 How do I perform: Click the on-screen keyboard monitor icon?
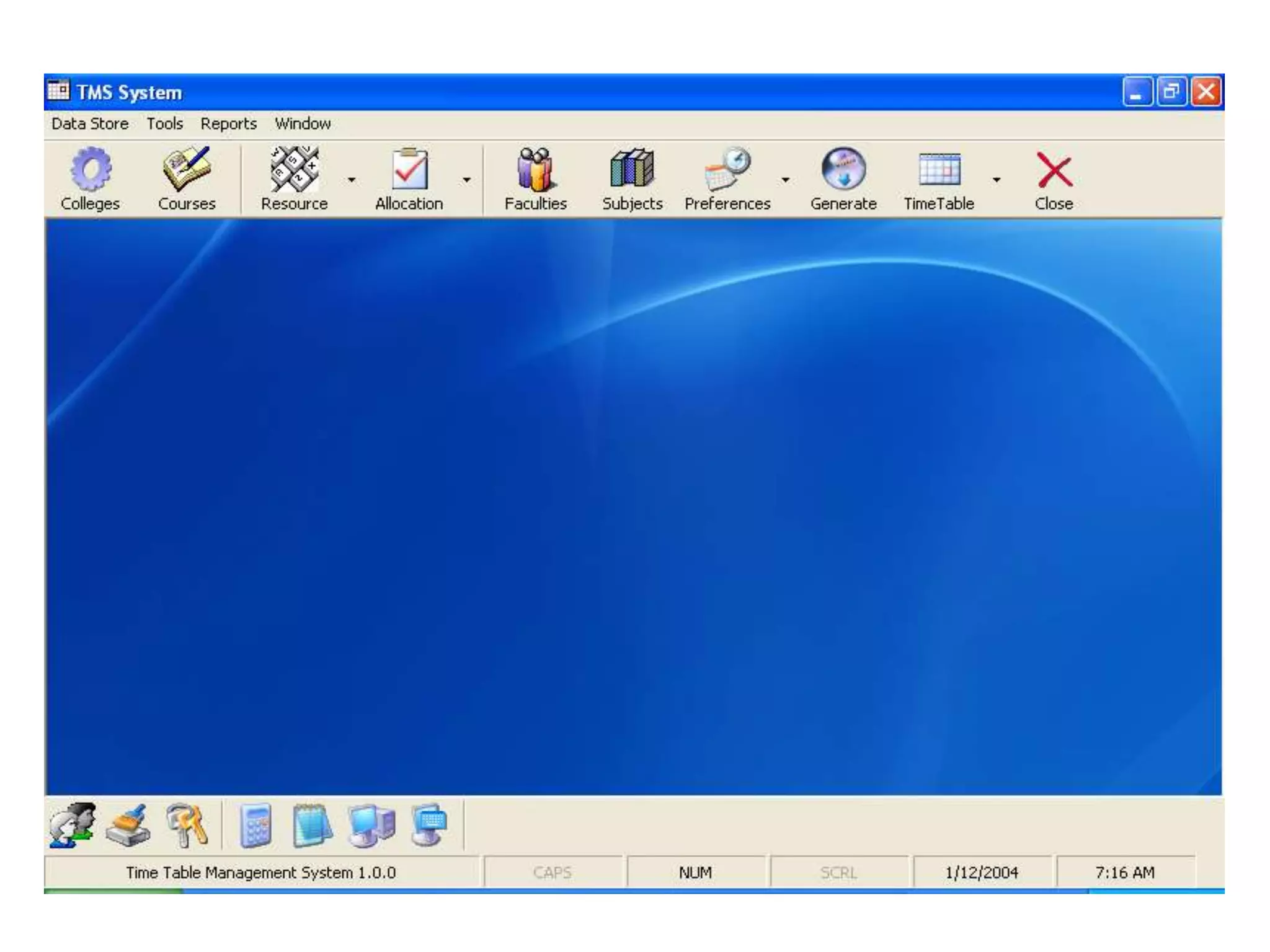coord(429,825)
